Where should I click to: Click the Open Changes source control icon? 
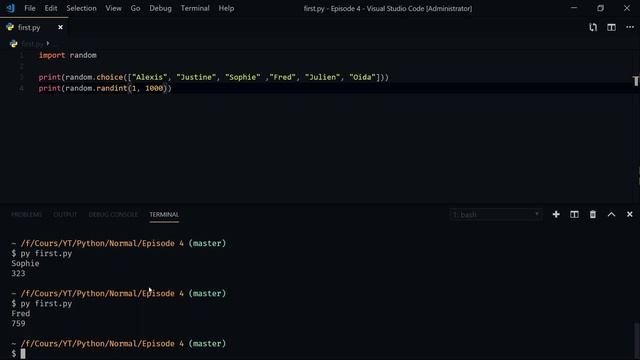[593, 27]
